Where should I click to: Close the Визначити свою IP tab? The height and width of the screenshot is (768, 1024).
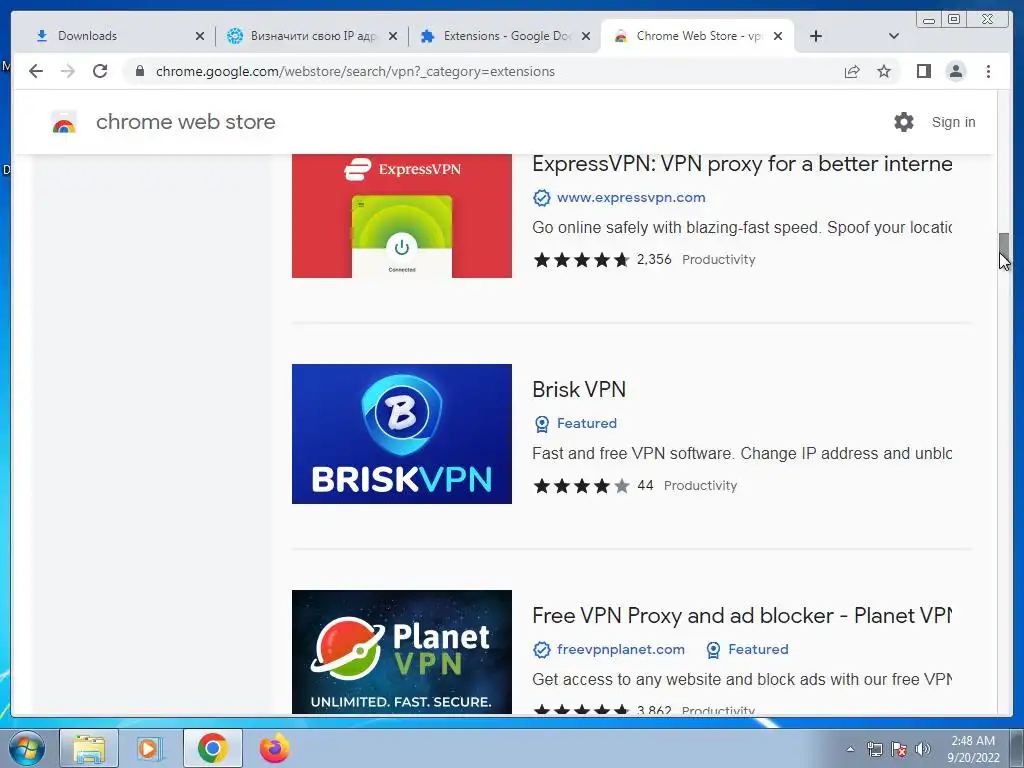click(x=392, y=36)
